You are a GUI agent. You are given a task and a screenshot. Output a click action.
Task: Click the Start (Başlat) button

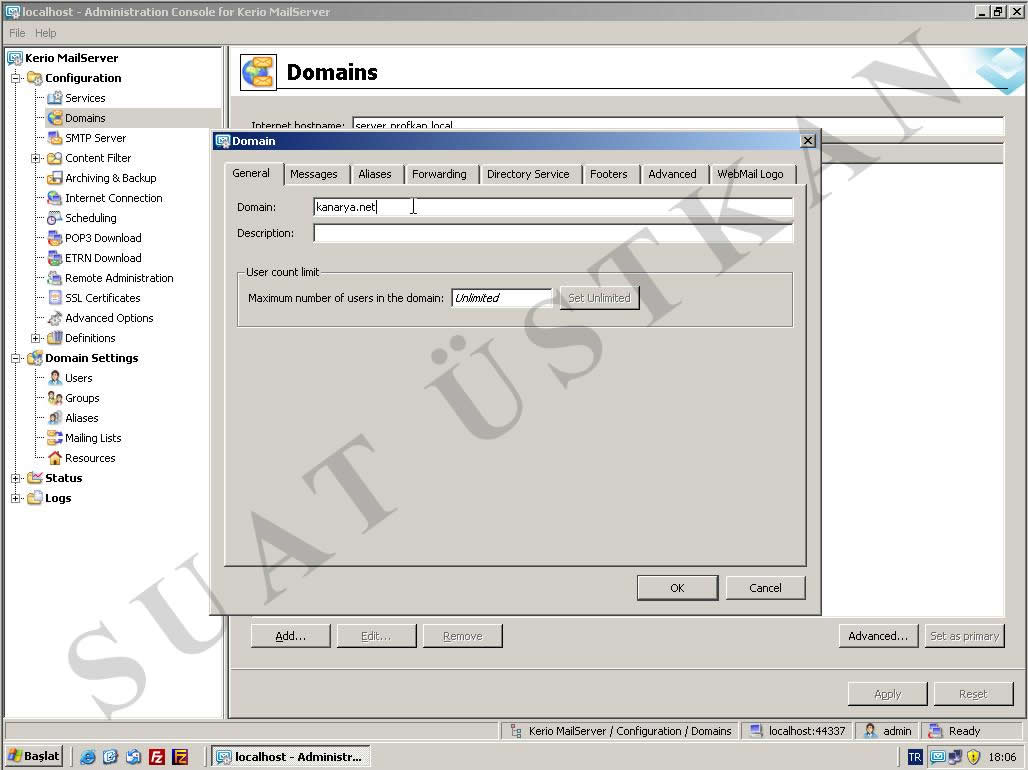[35, 757]
